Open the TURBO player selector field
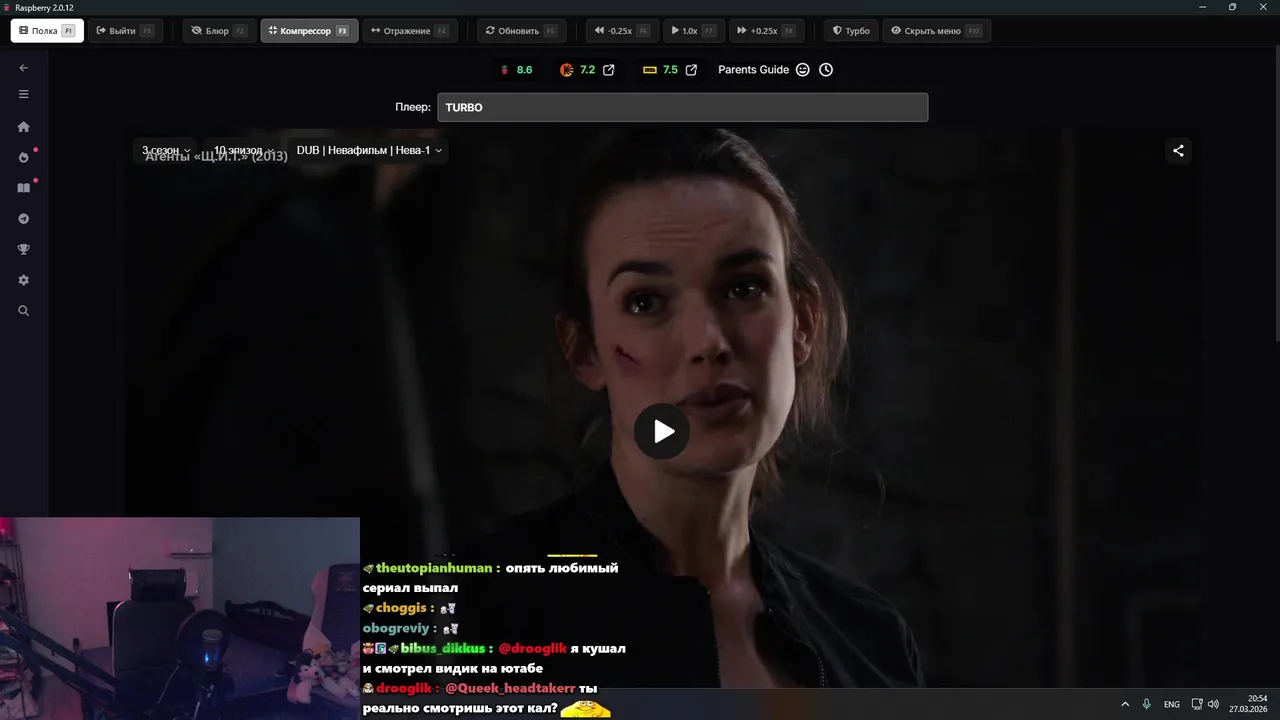The width and height of the screenshot is (1280, 720). coord(682,107)
